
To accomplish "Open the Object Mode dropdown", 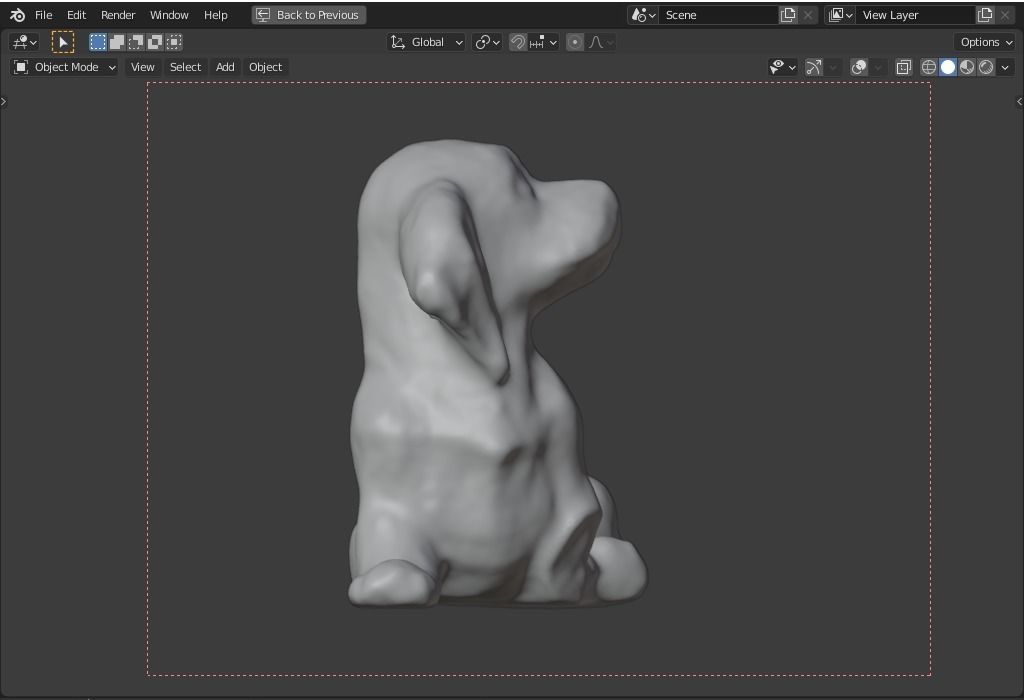I will point(65,67).
